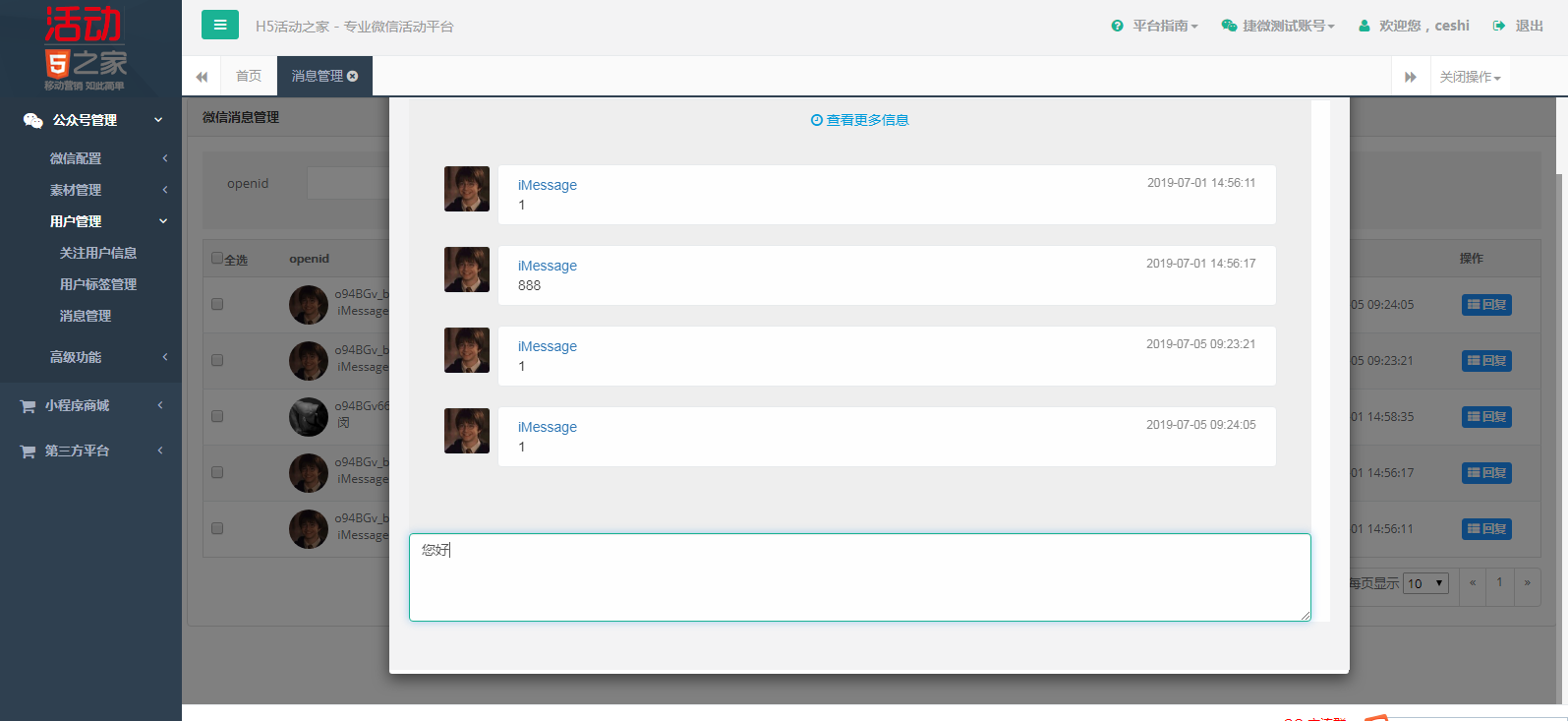
Task: Click avatar of the 09:23:21 message
Action: click(467, 350)
